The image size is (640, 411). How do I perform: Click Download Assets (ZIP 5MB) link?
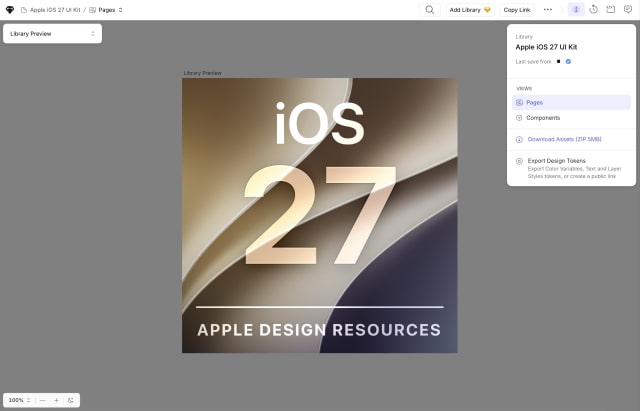coord(564,139)
